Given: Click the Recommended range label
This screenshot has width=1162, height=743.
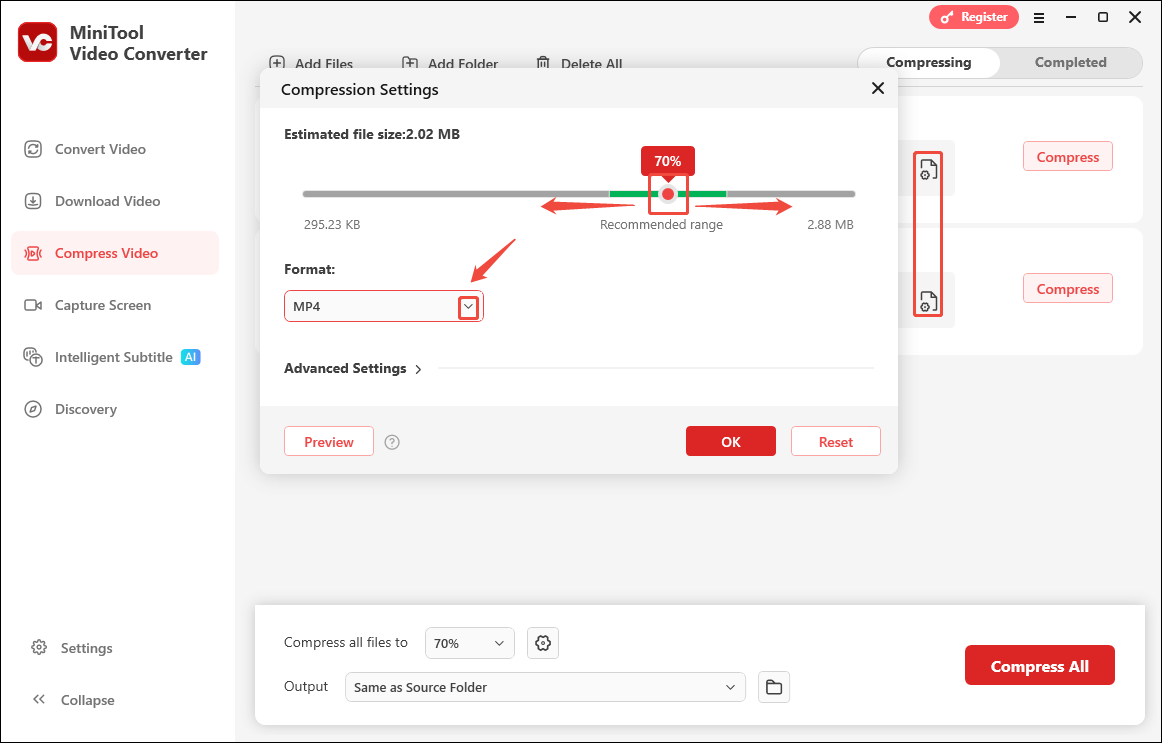Looking at the screenshot, I should pos(661,224).
